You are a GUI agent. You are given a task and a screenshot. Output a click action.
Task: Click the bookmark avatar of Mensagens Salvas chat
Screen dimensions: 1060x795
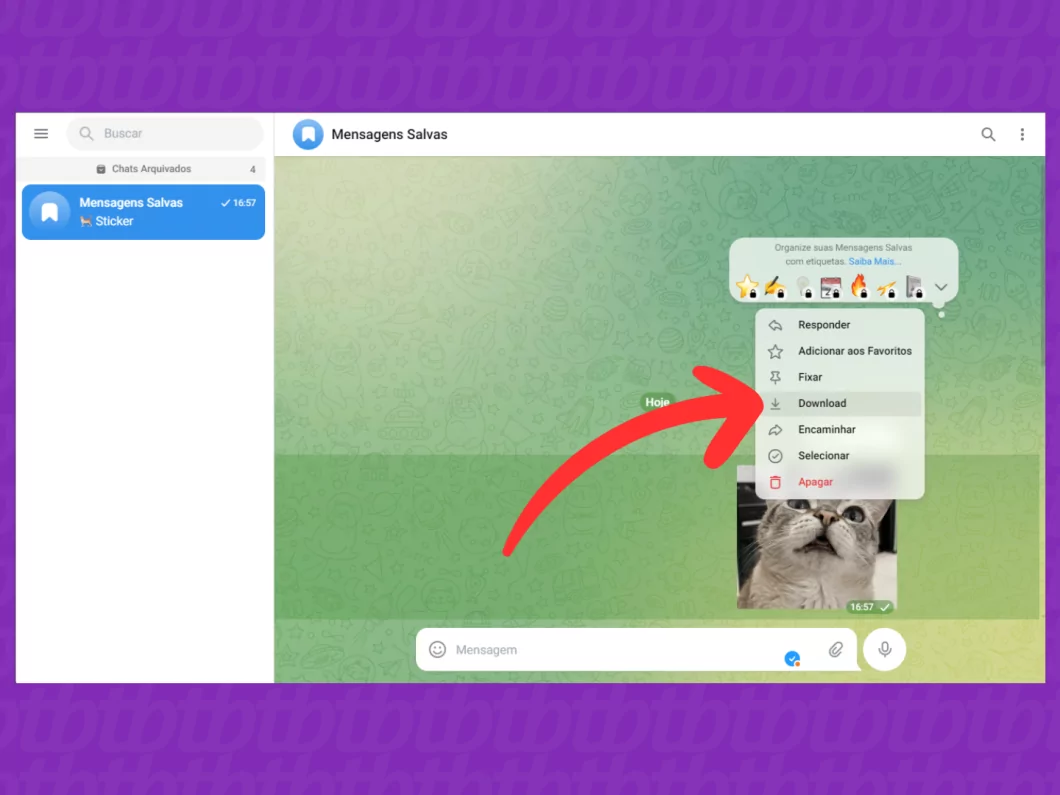[49, 212]
